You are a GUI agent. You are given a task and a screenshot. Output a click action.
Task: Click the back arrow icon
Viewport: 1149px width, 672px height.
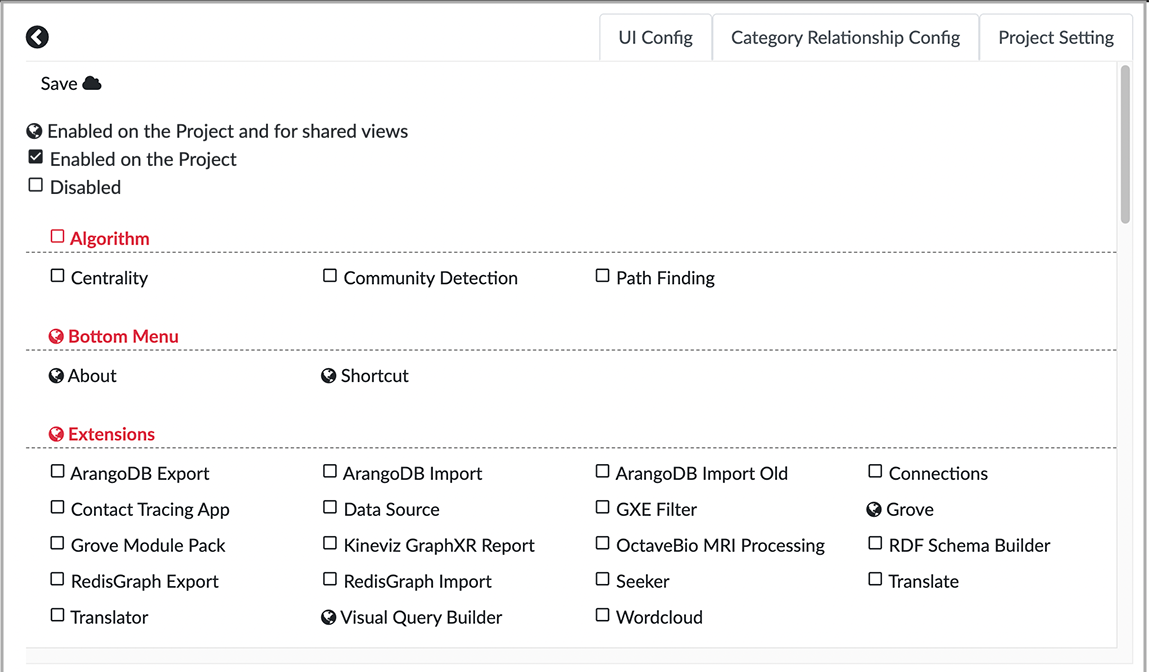click(x=37, y=37)
